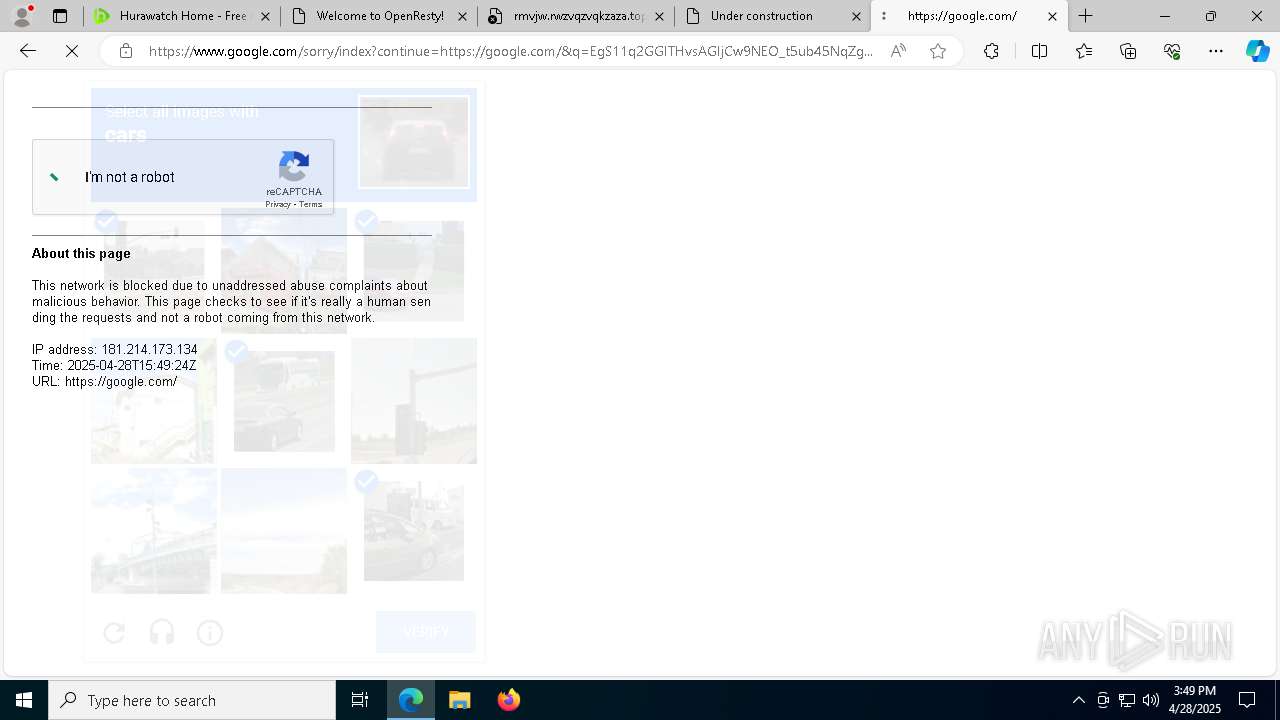
Task: Go back to the previous page
Action: click(x=28, y=51)
